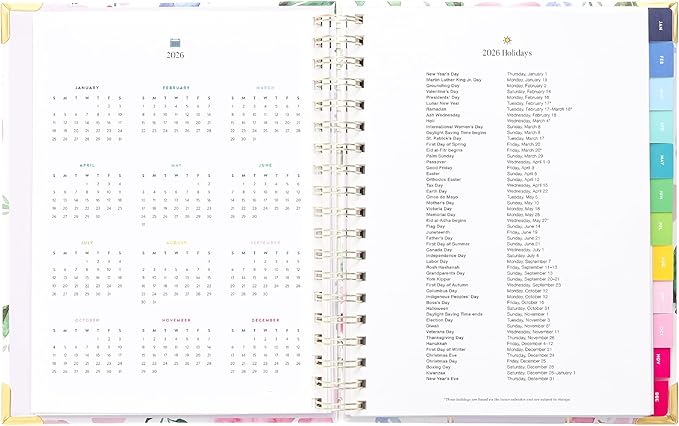Click the Ramadan holiday entry
Viewport: 679px width, 426px height.
(436, 110)
